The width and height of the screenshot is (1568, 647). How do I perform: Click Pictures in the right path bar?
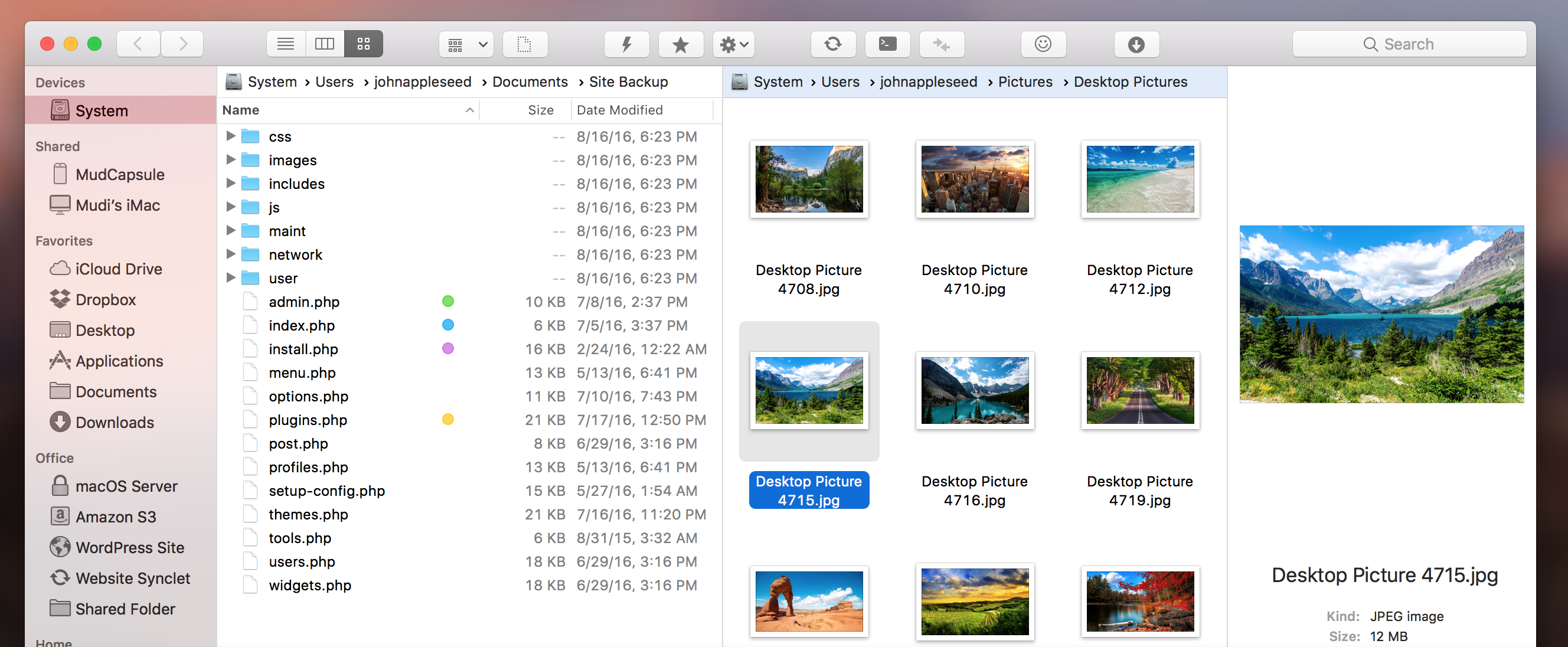coord(1024,81)
